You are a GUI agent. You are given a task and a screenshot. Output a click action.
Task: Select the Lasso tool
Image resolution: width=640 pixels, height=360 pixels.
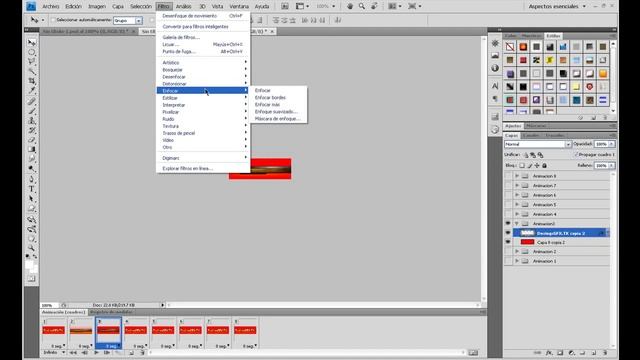pyautogui.click(x=31, y=62)
